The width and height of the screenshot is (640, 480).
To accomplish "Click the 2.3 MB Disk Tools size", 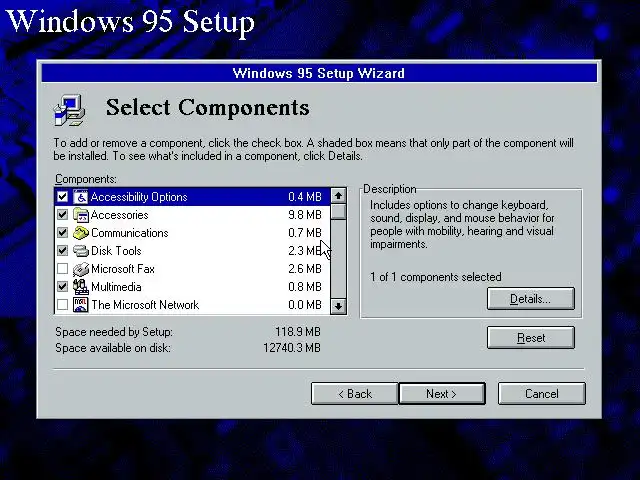I will [x=305, y=251].
